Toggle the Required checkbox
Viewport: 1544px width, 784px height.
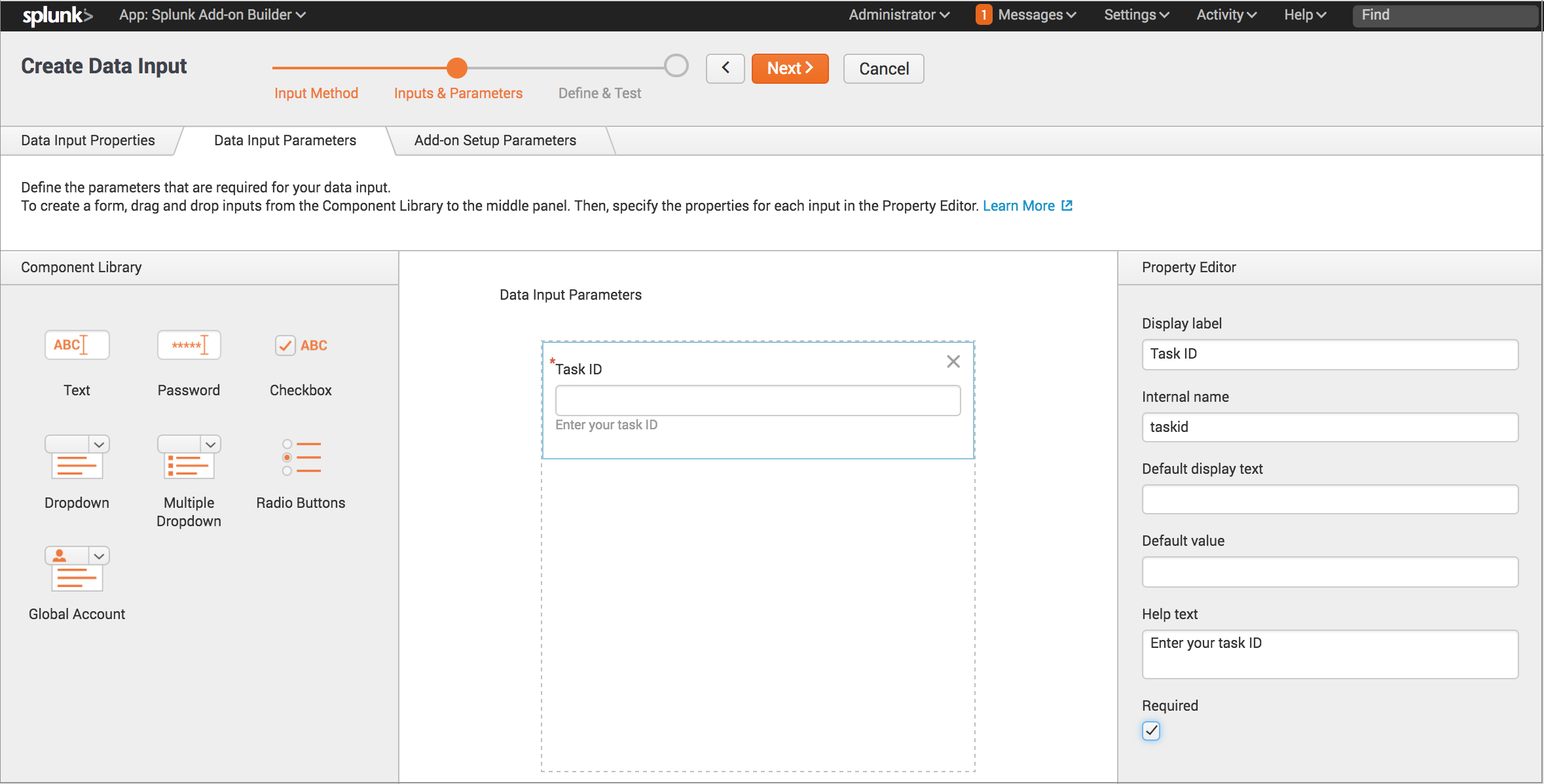click(x=1150, y=730)
